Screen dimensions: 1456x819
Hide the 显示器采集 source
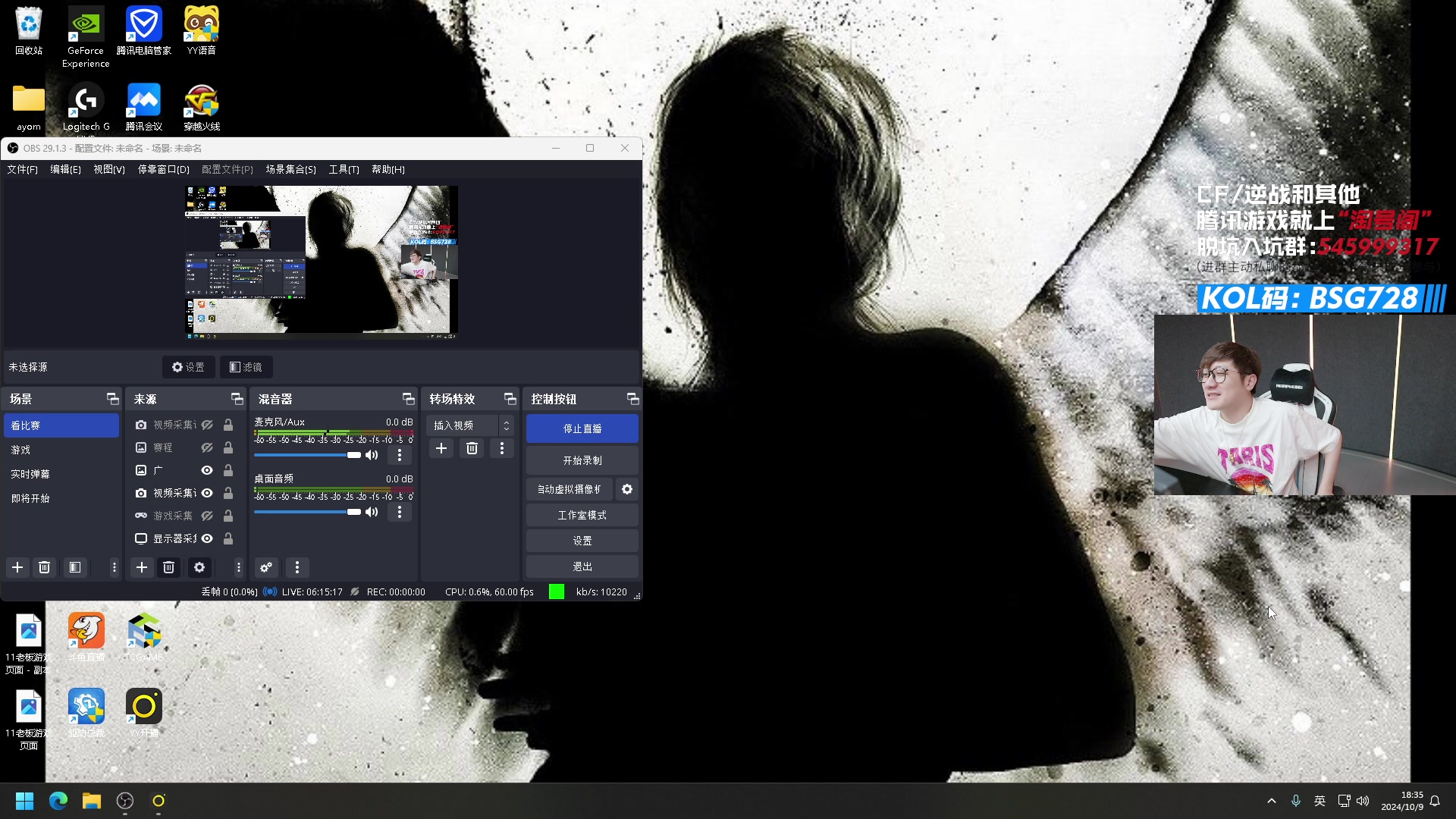click(207, 538)
